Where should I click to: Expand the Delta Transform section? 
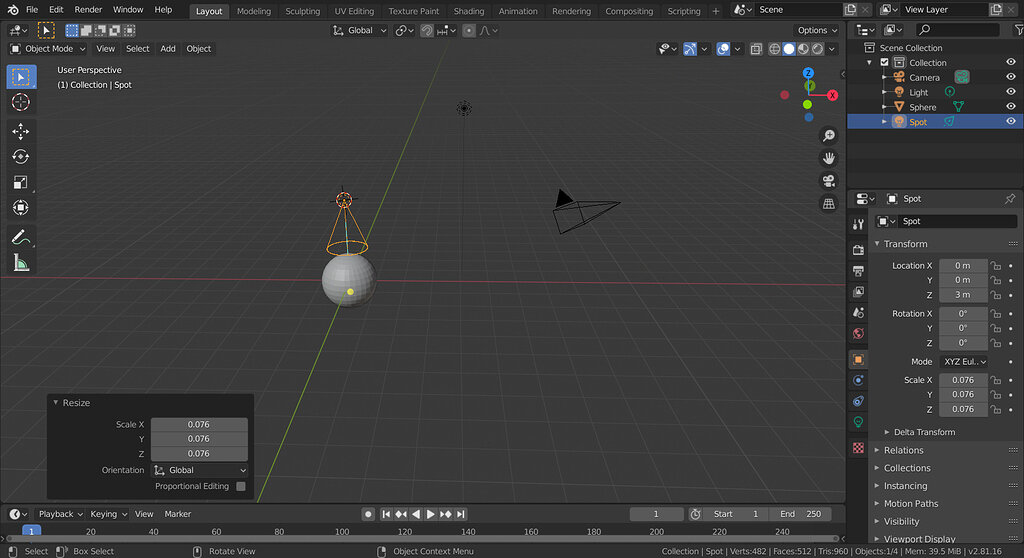tap(924, 432)
